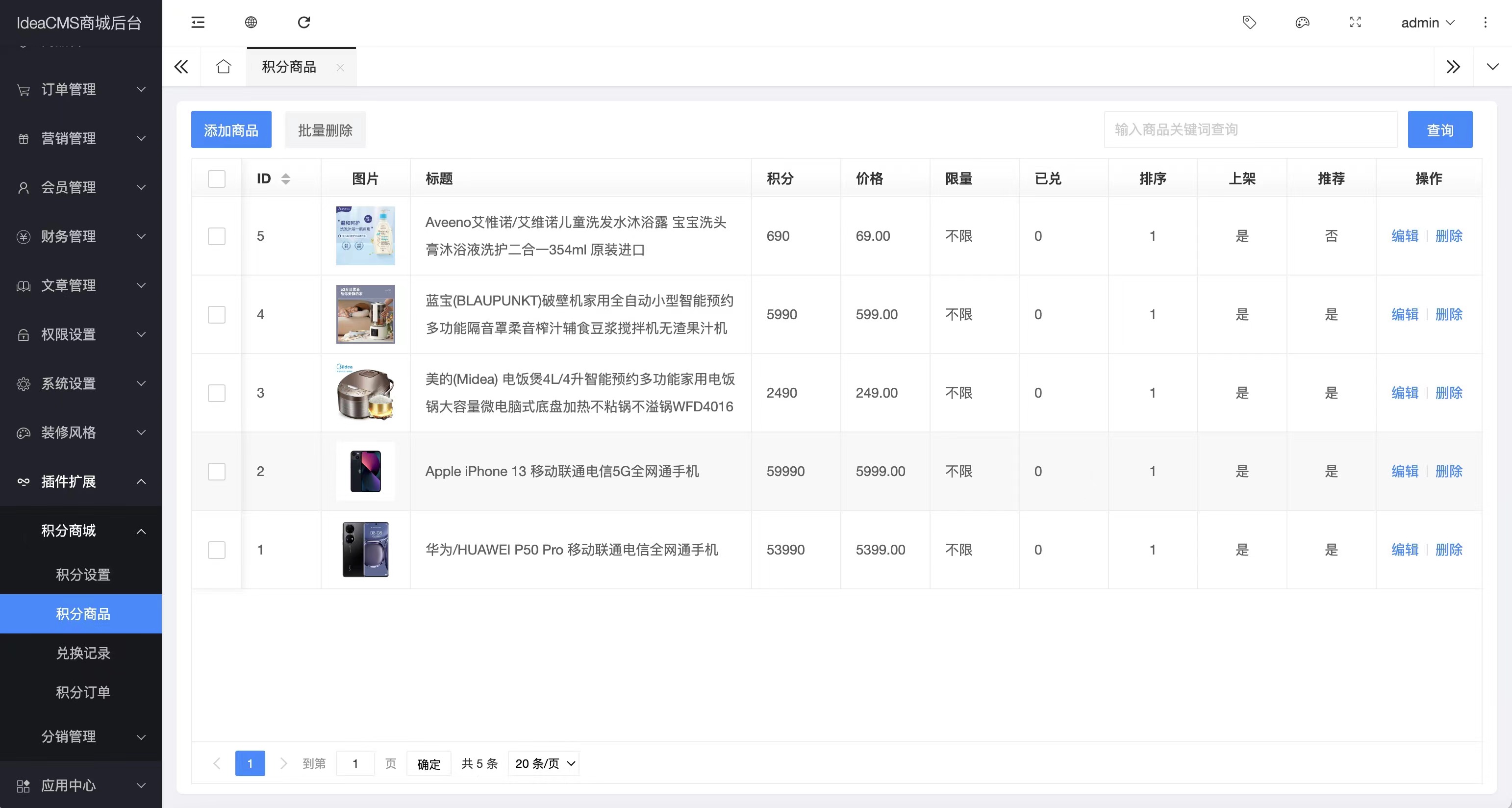Open the tab operations dropdown arrow
The image size is (1512, 808).
[1492, 66]
